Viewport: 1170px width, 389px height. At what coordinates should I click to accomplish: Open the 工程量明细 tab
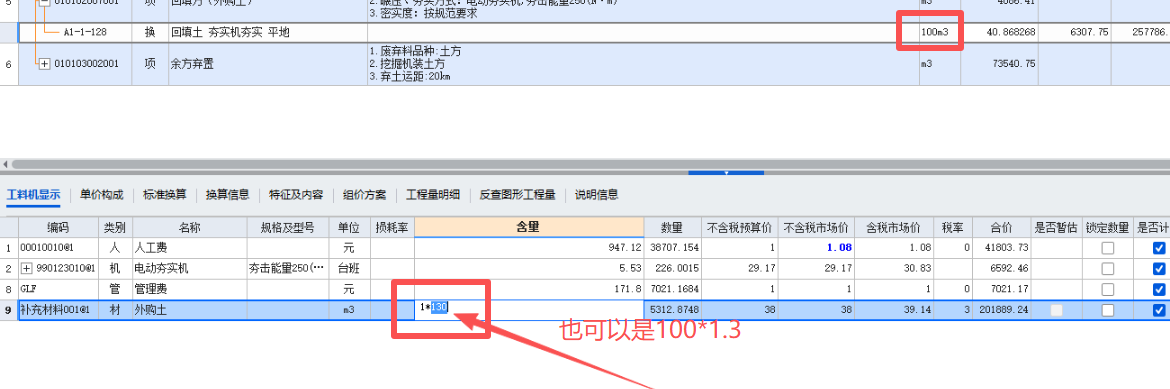pos(433,195)
